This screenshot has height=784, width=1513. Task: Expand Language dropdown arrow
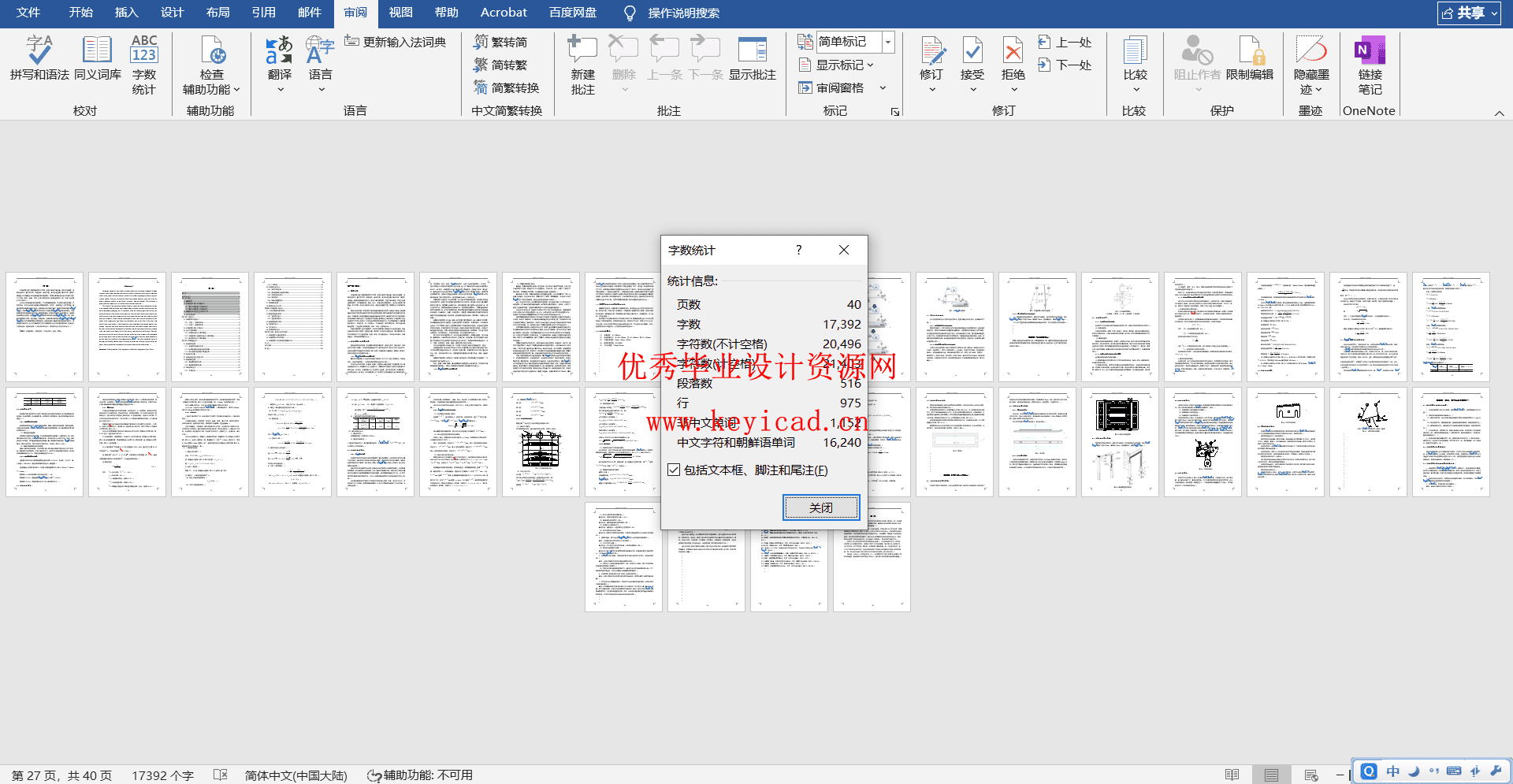point(321,90)
